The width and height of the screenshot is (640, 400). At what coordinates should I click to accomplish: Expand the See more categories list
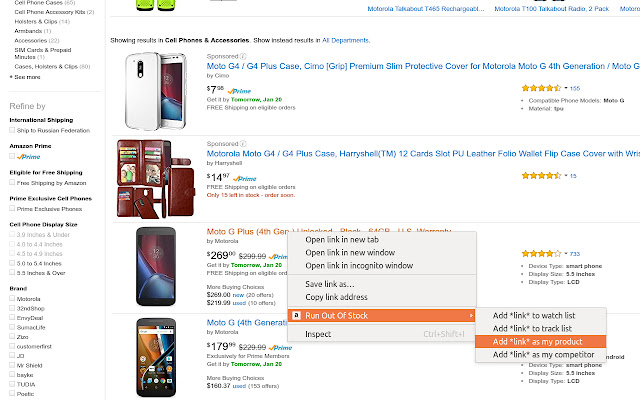(26, 76)
